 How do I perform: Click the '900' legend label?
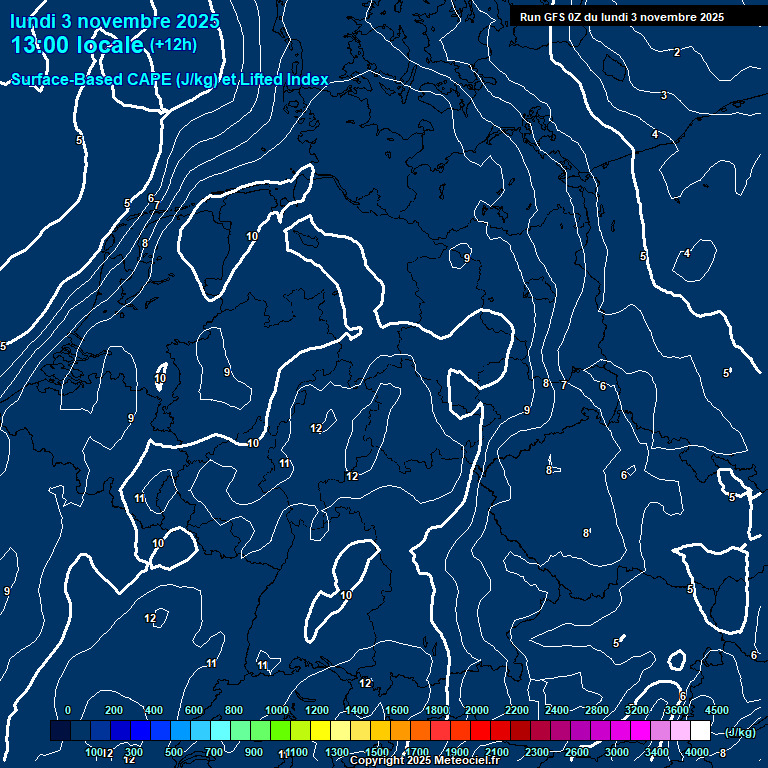tap(254, 752)
